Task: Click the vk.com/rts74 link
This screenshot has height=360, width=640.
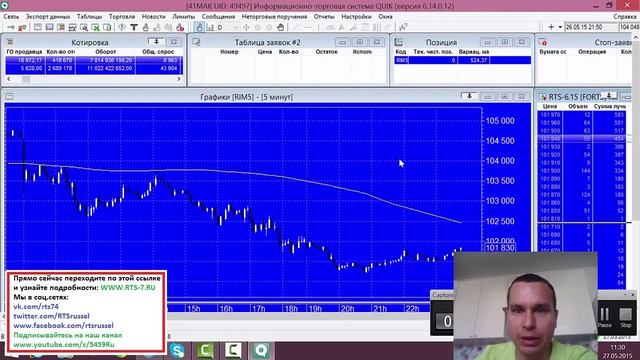Action: pos(36,307)
